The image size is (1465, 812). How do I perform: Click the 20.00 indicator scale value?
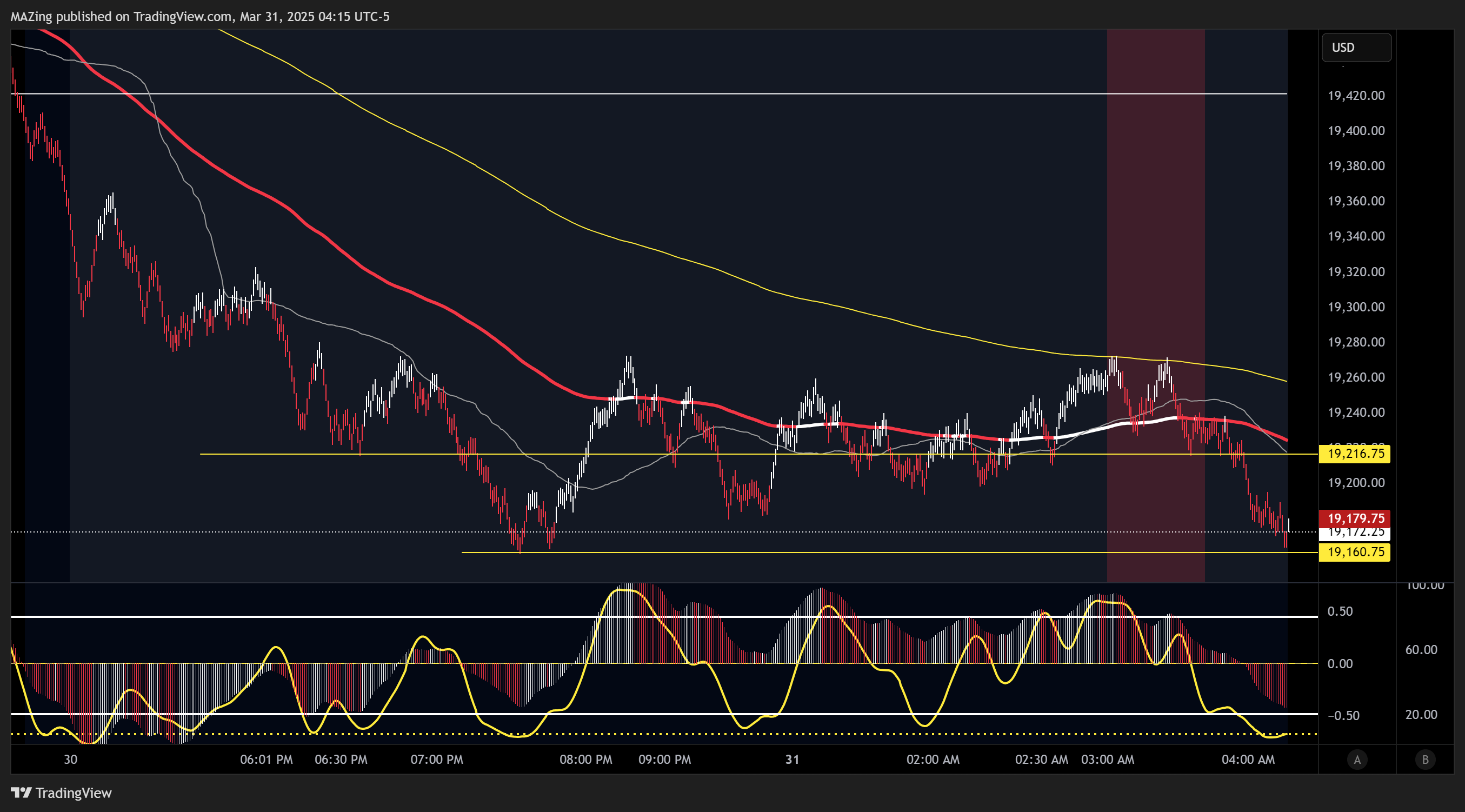pos(1421,715)
